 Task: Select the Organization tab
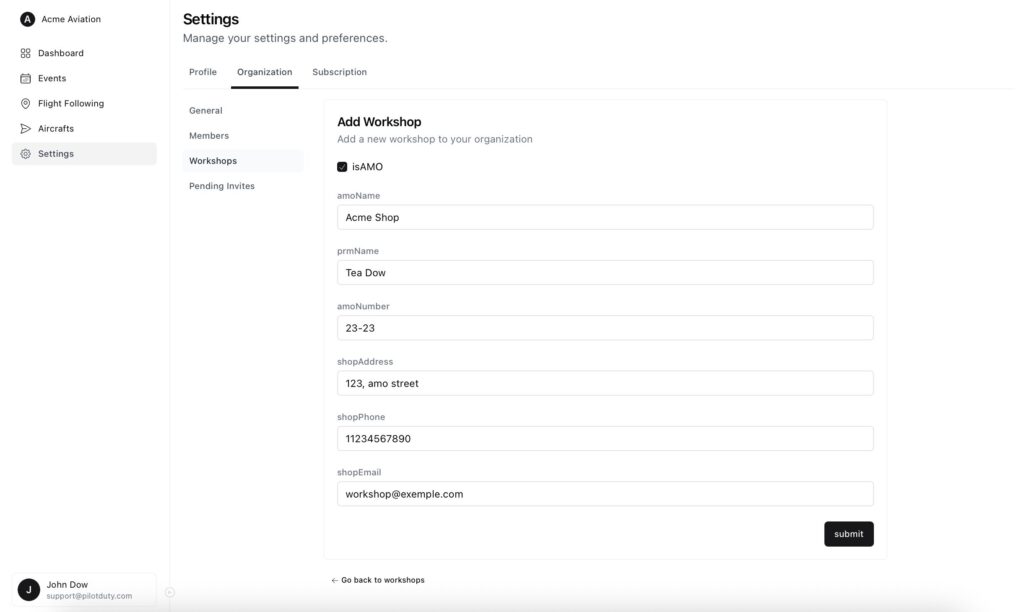tap(264, 72)
